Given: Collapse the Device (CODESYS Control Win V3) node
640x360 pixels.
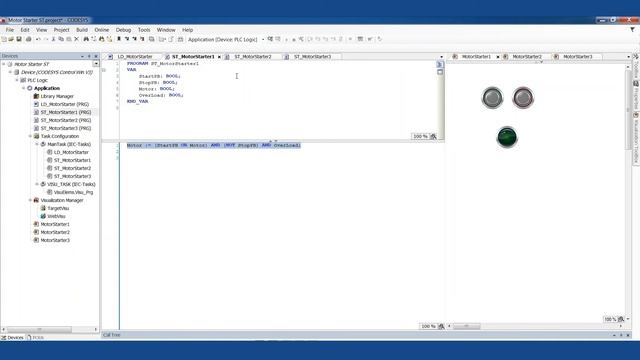Looking at the screenshot, I should click(10, 72).
